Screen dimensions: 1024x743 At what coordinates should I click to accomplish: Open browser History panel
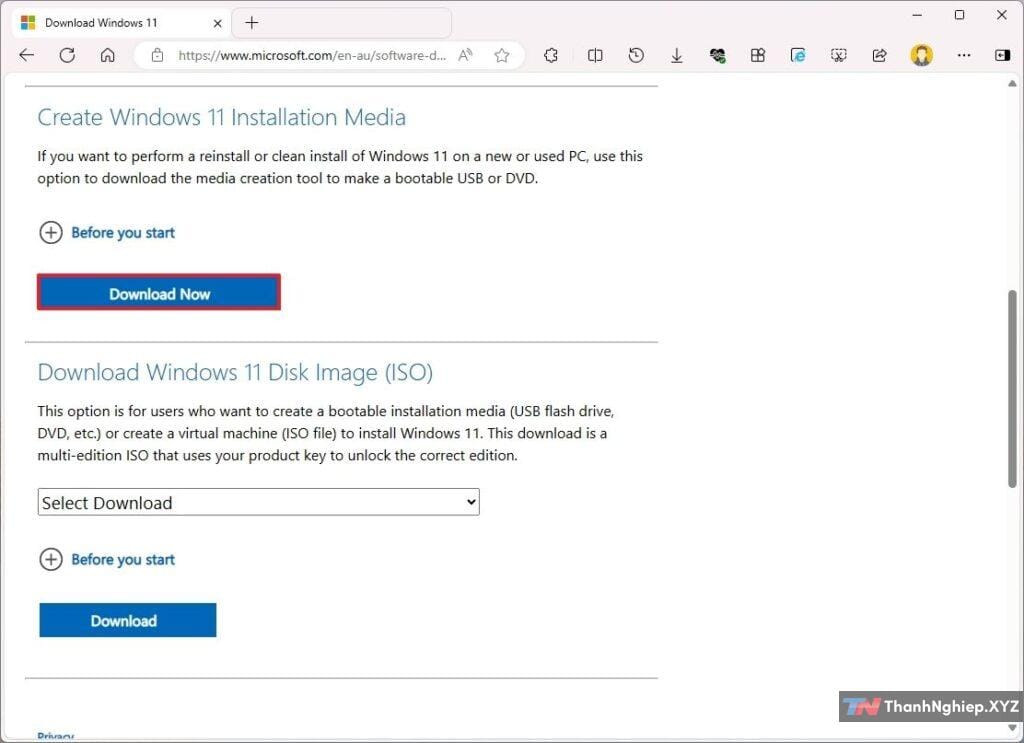[x=636, y=55]
